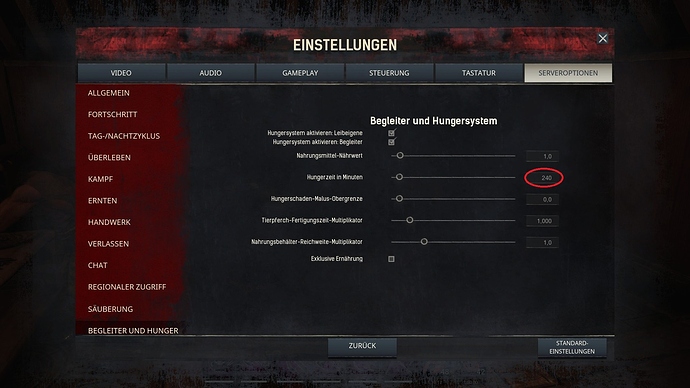
Task: Select Regionaler Zugriff in the sidebar
Action: point(127,287)
